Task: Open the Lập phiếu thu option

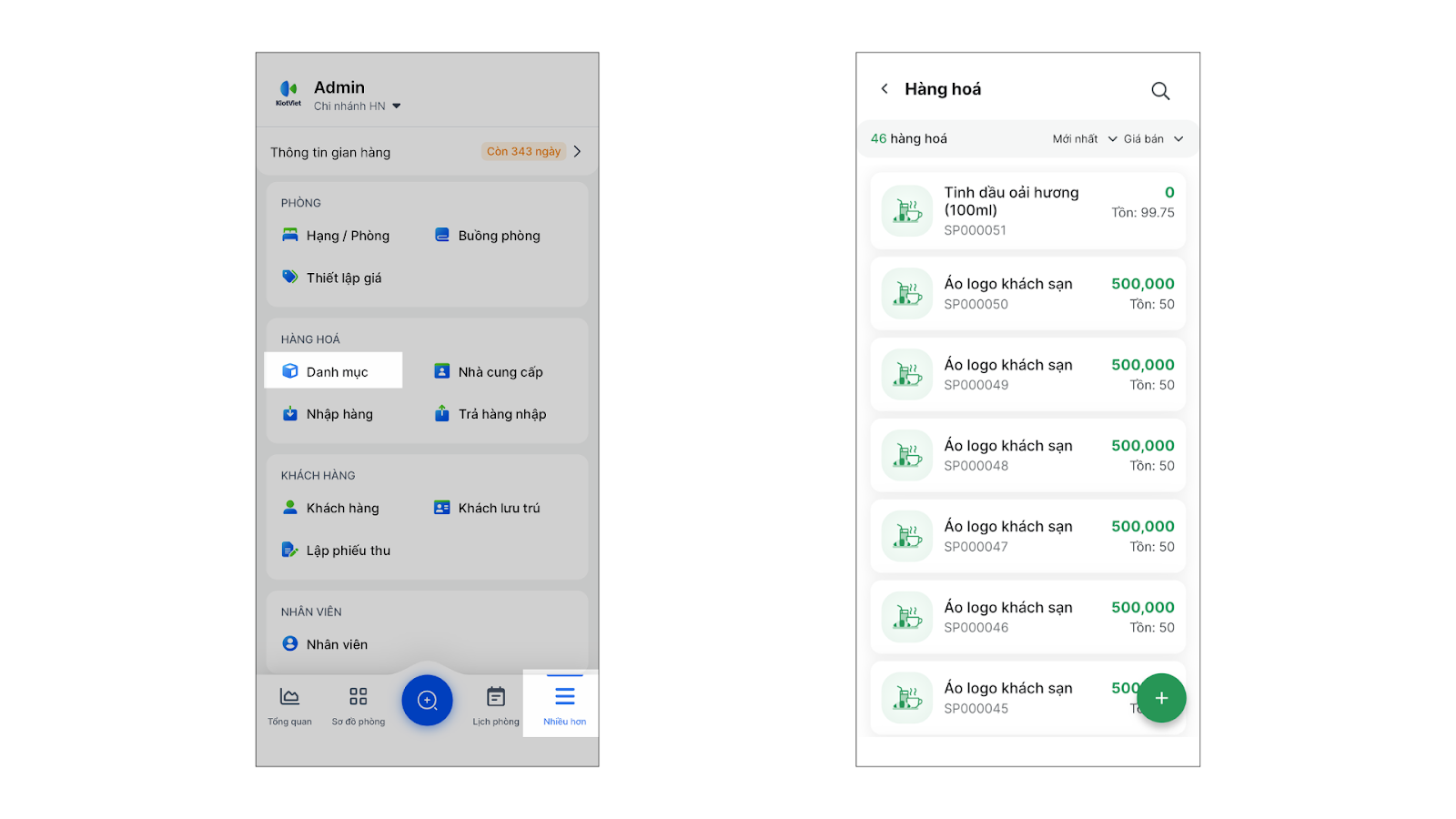Action: [x=347, y=551]
